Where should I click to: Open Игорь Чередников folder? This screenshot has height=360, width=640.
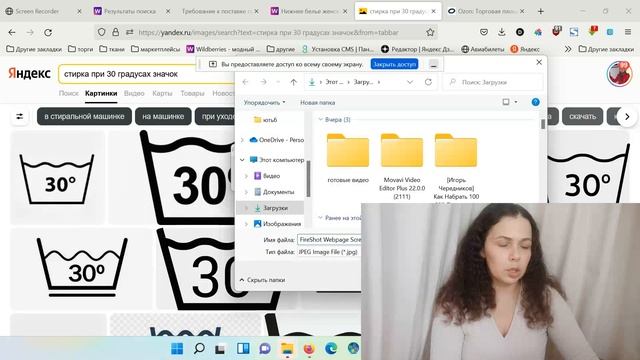coord(456,166)
